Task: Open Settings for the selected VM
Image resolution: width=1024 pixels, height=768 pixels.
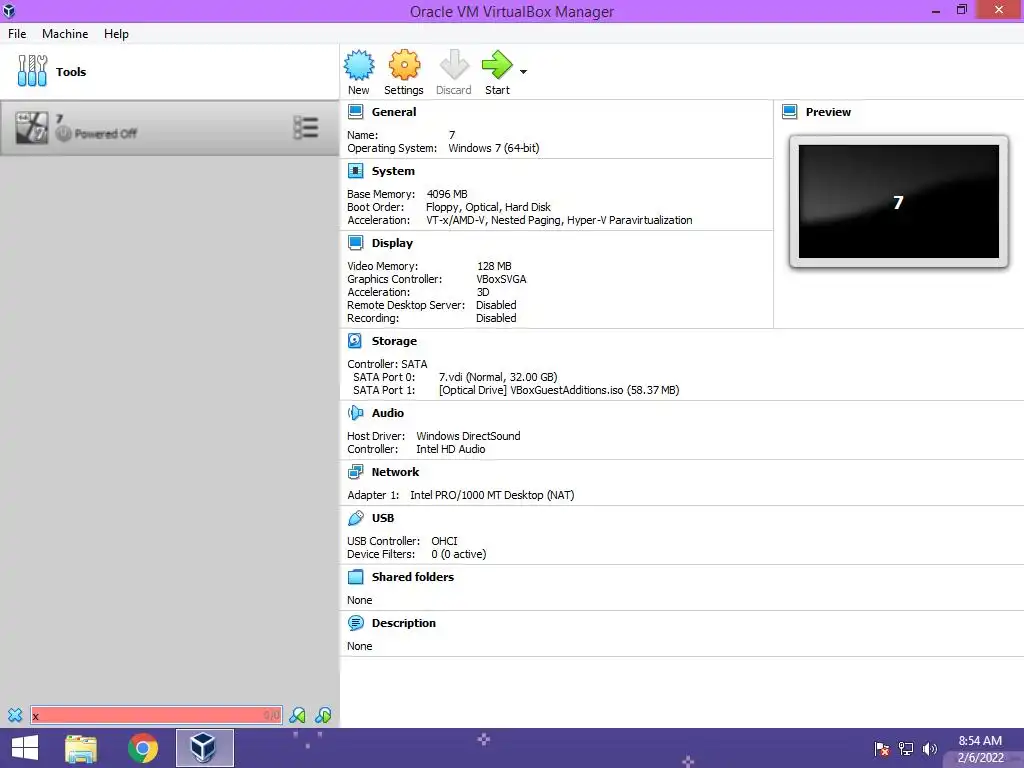Action: coord(404,72)
